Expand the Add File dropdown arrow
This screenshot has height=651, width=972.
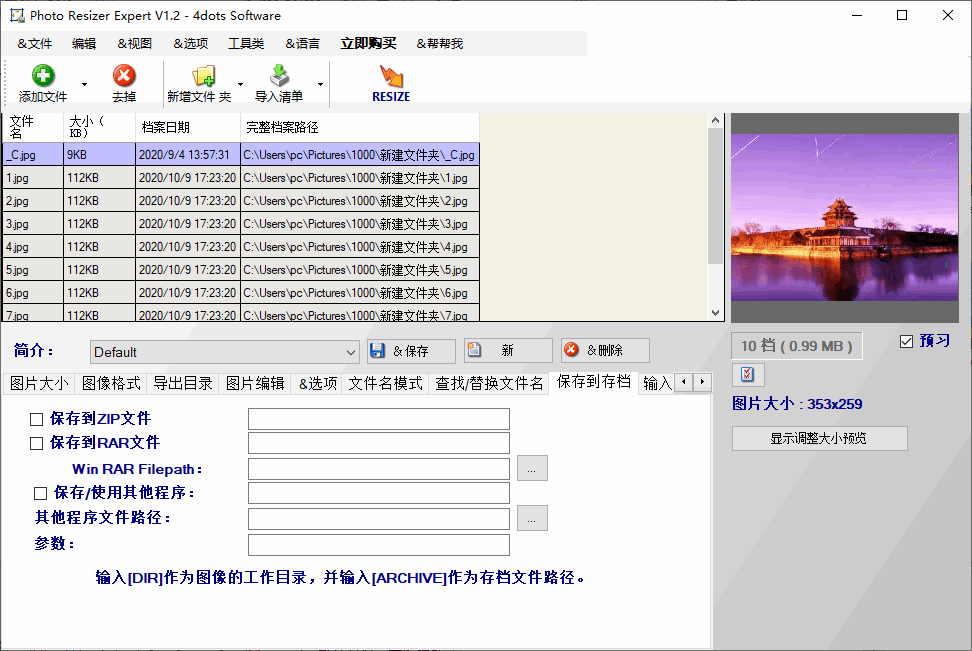pyautogui.click(x=84, y=84)
